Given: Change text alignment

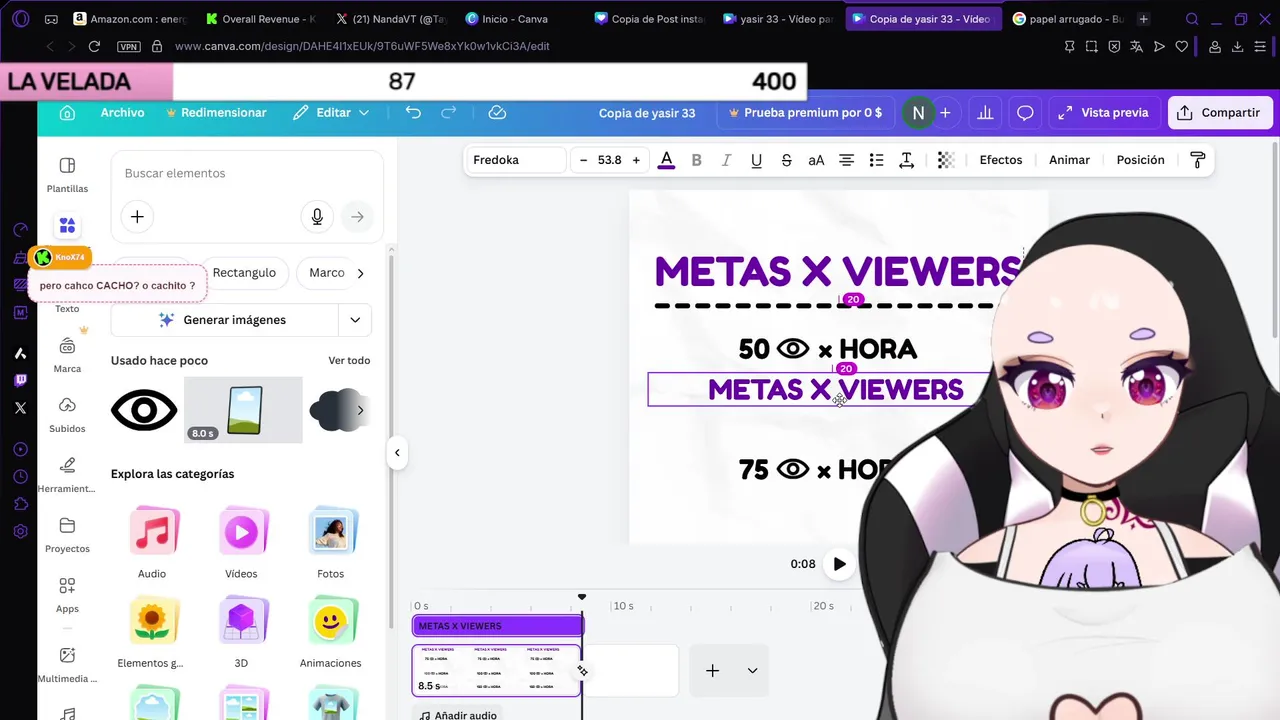Looking at the screenshot, I should point(847,160).
